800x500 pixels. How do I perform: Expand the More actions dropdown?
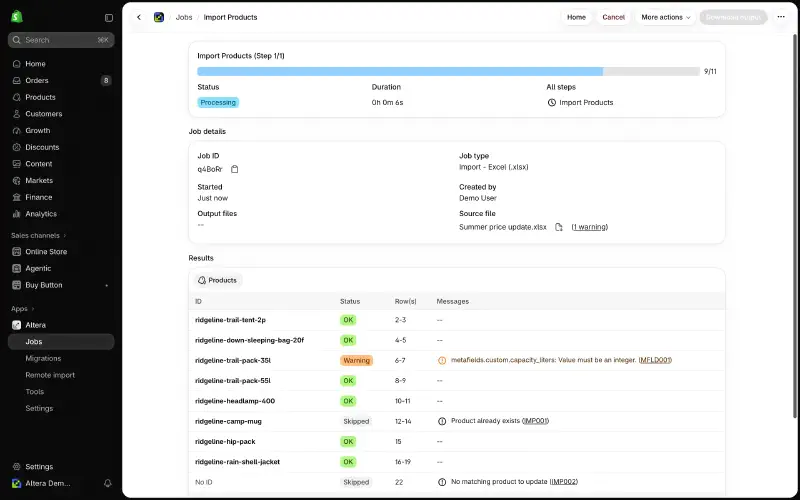pos(665,17)
